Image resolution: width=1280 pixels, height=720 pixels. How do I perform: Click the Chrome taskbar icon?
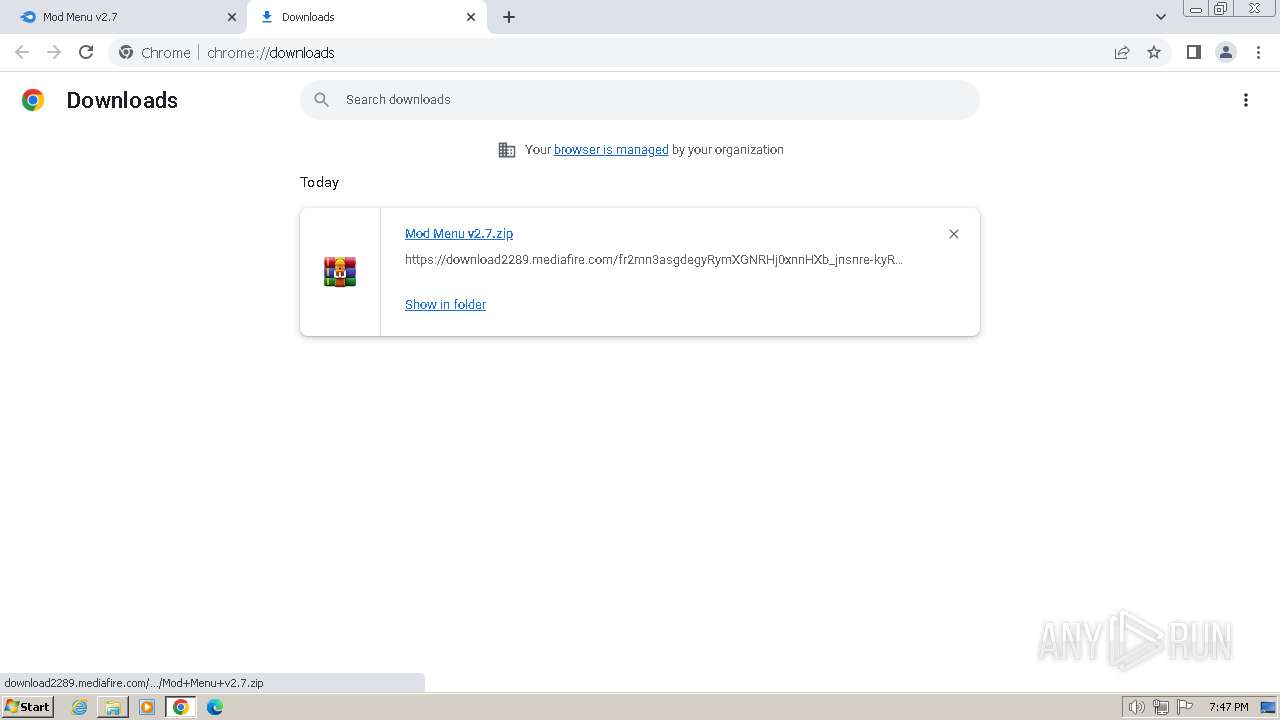(x=181, y=707)
